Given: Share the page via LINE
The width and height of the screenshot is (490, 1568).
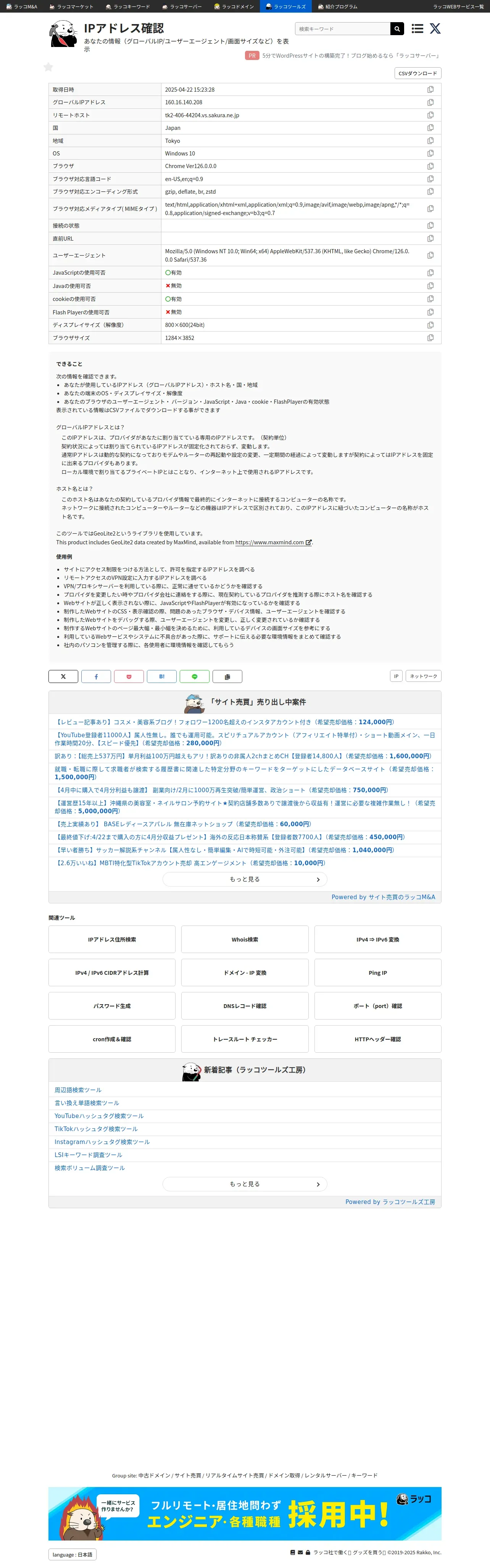Looking at the screenshot, I should pos(195,676).
